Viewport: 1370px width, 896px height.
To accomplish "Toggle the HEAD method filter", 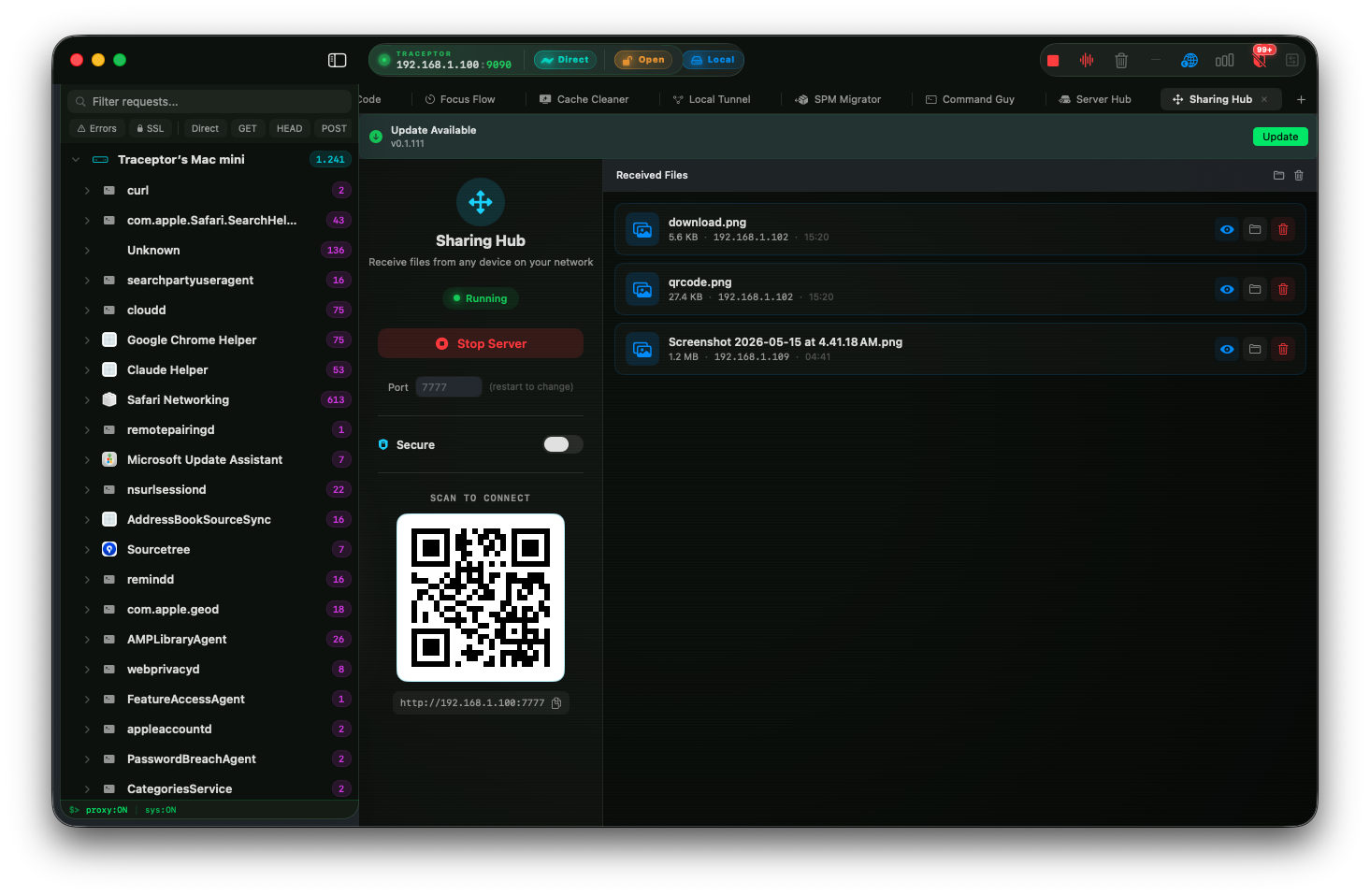I will 289,128.
